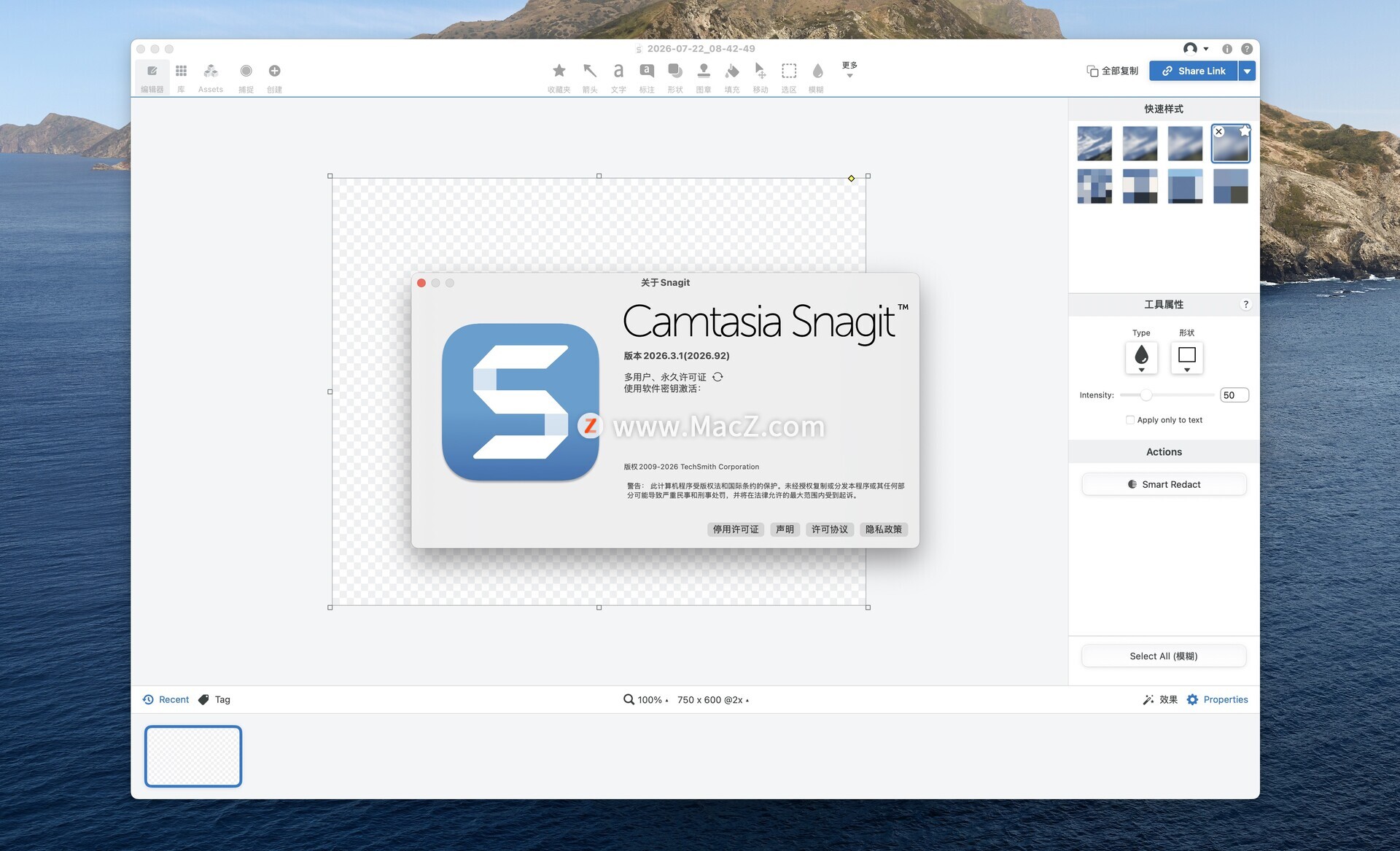Viewport: 1400px width, 851px height.
Task: Select the 移动 move tool
Action: coord(761,77)
